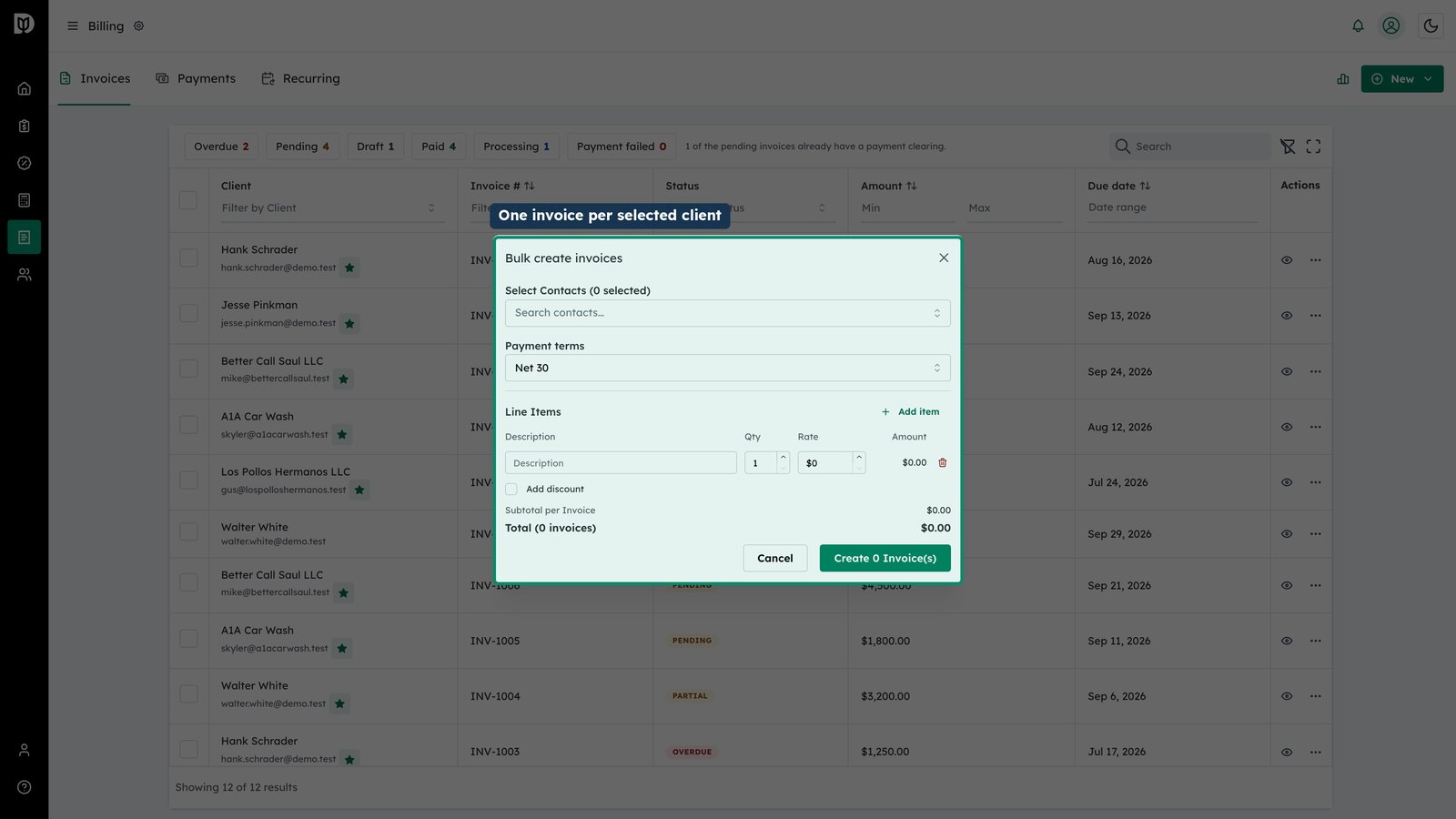Screen dimensions: 1456x819
Task: Open the single-user icon at sidebar bottom
Action: 25,750
